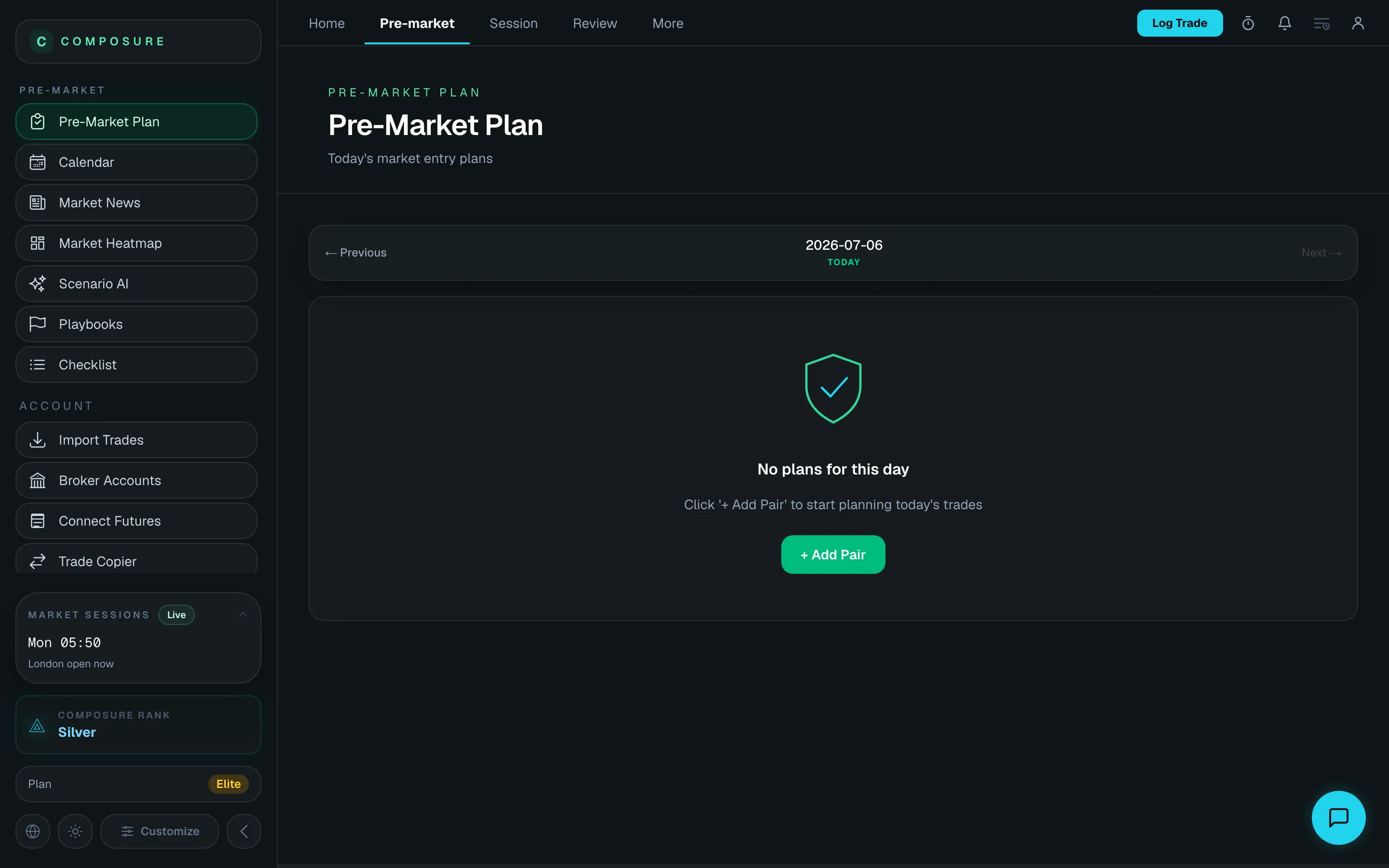Screen dimensions: 1389x868
Task: Click the list-with-clock icon in top bar
Action: 1321,24
